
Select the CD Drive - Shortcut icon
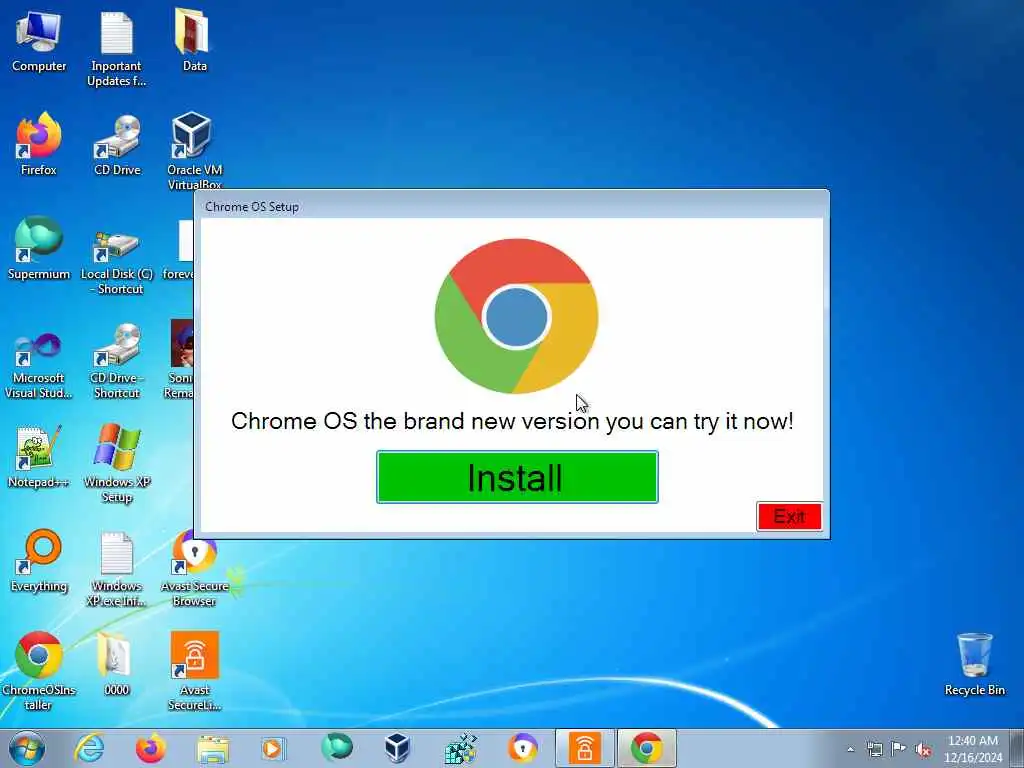[x=117, y=360]
